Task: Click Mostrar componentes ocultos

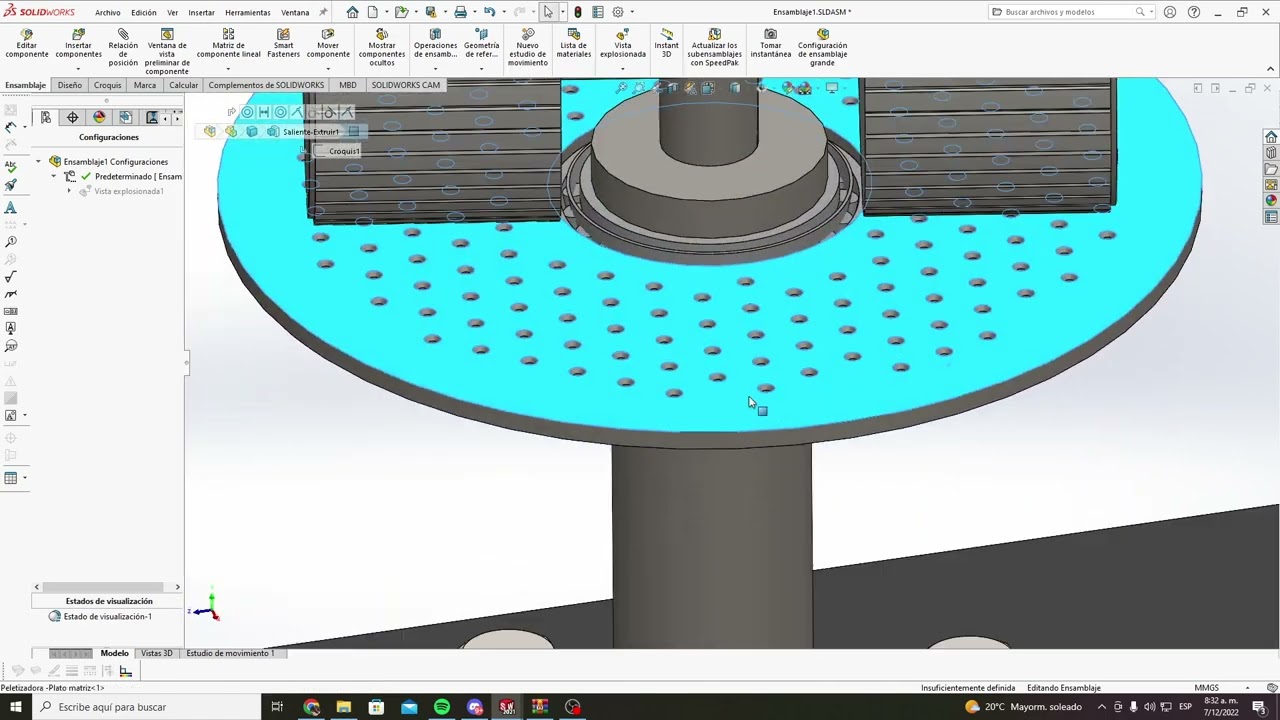Action: (382, 48)
